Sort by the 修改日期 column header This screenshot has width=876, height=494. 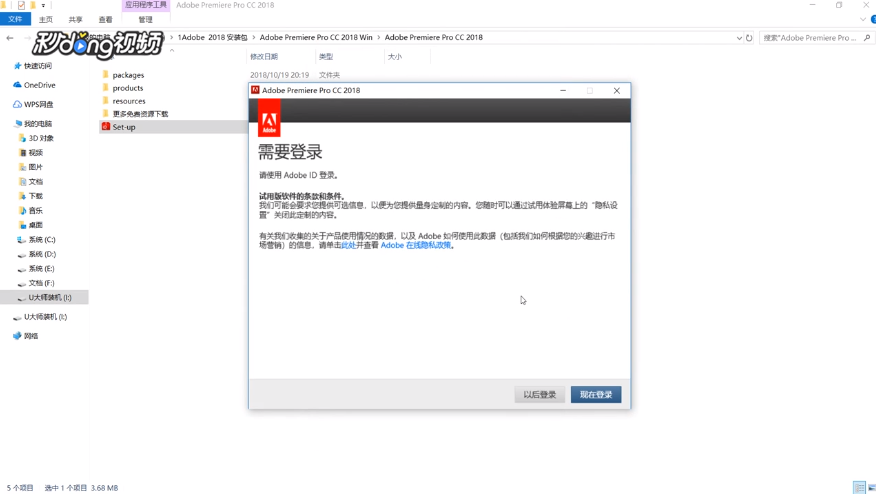tap(264, 56)
